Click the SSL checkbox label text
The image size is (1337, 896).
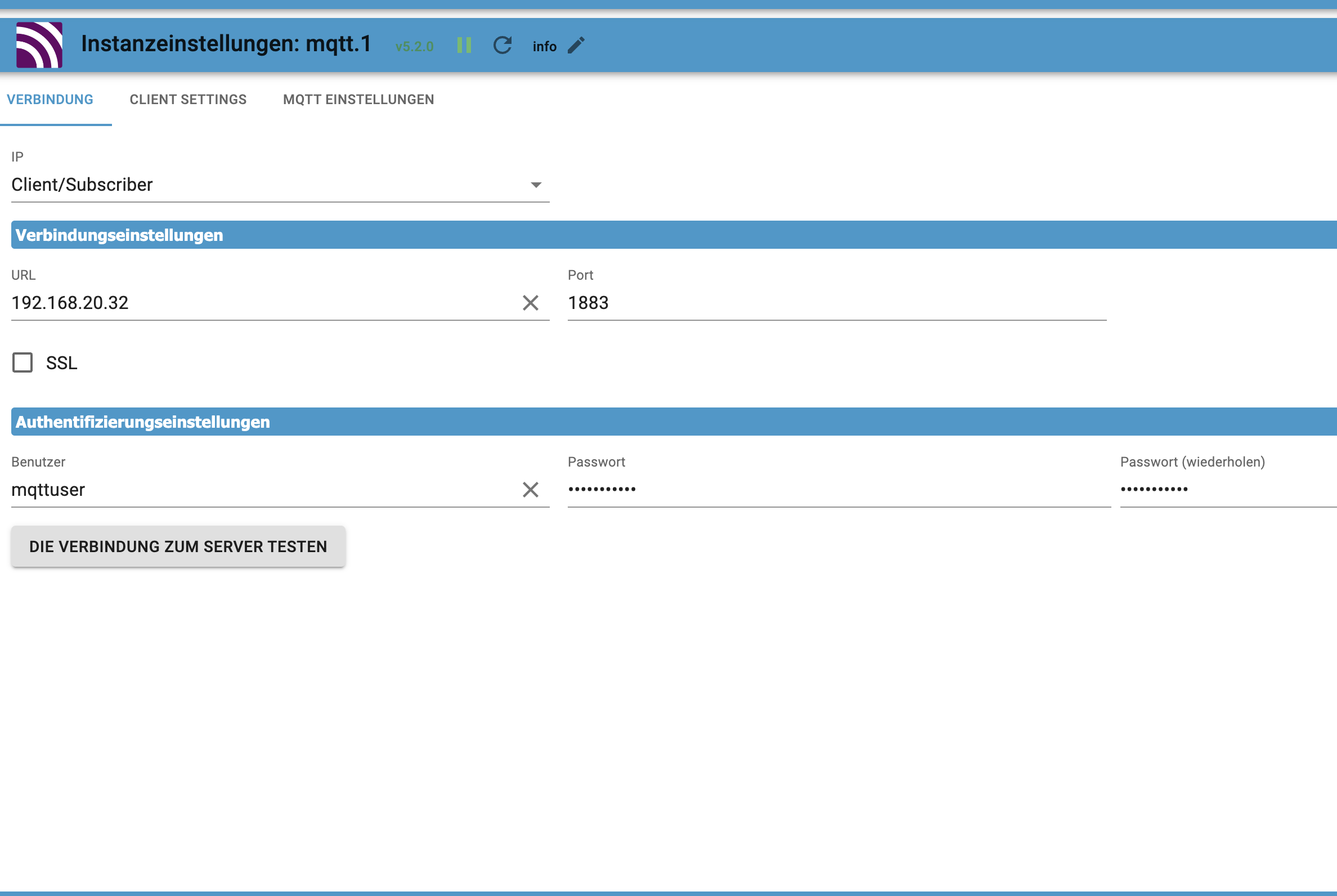[x=62, y=363]
